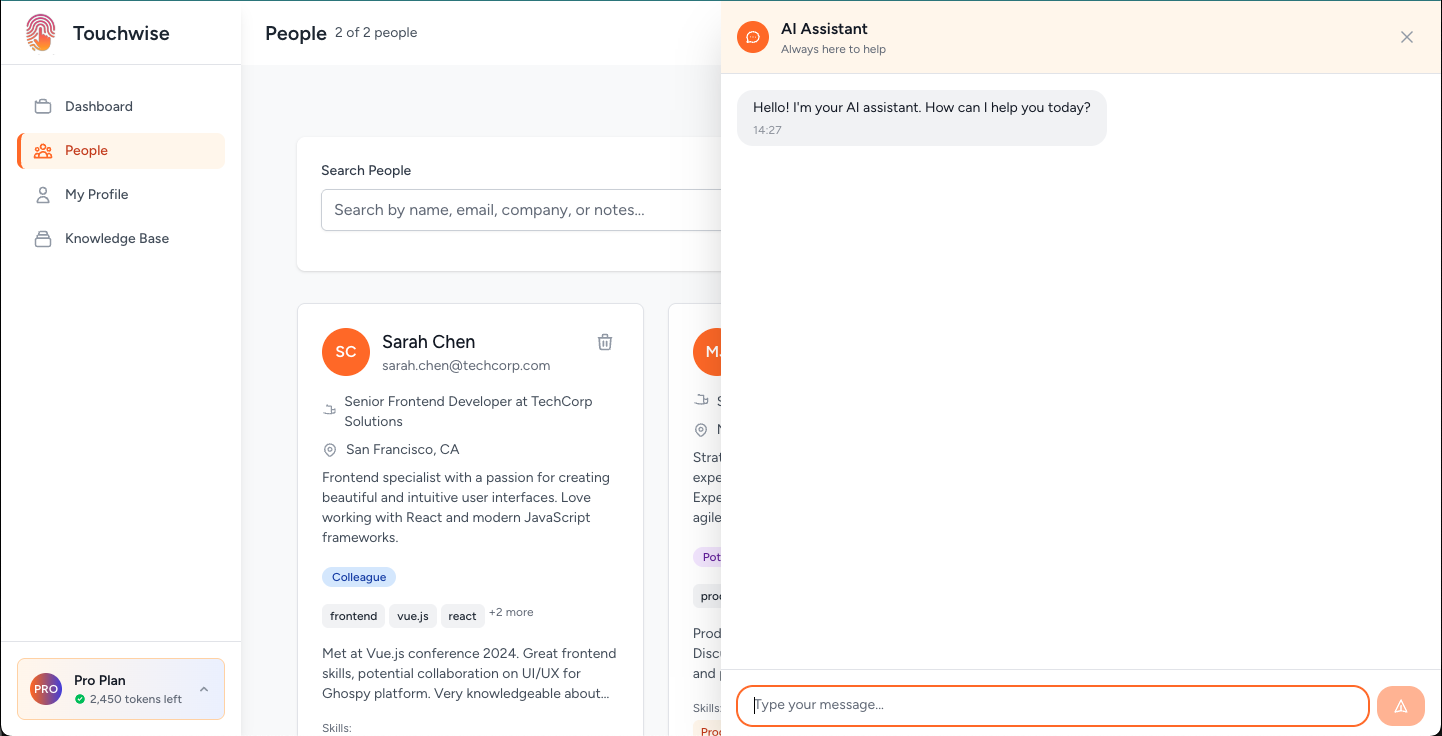Send the message with the send icon

(x=1400, y=706)
